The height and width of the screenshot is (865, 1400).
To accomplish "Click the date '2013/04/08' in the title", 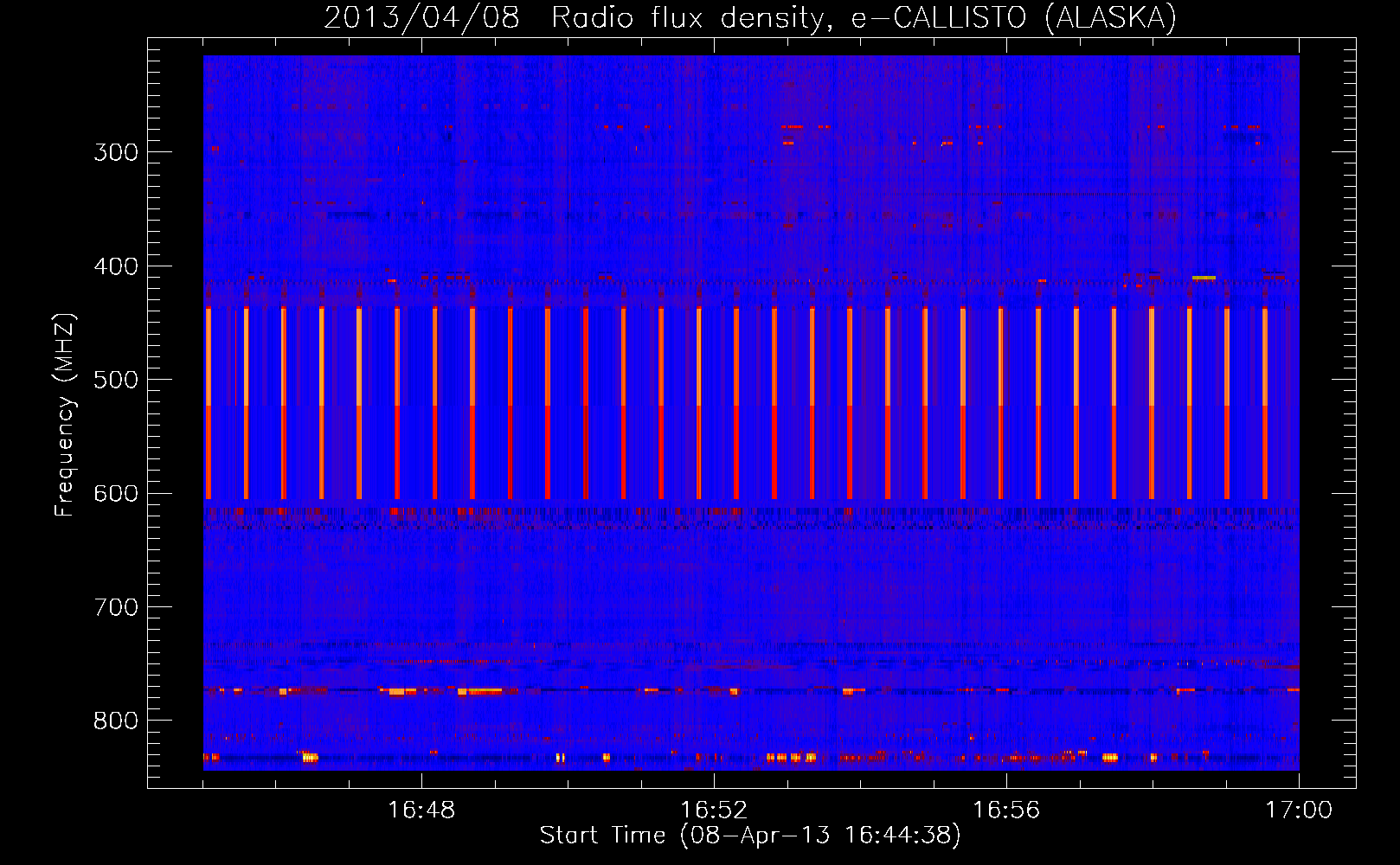I will coord(421,18).
